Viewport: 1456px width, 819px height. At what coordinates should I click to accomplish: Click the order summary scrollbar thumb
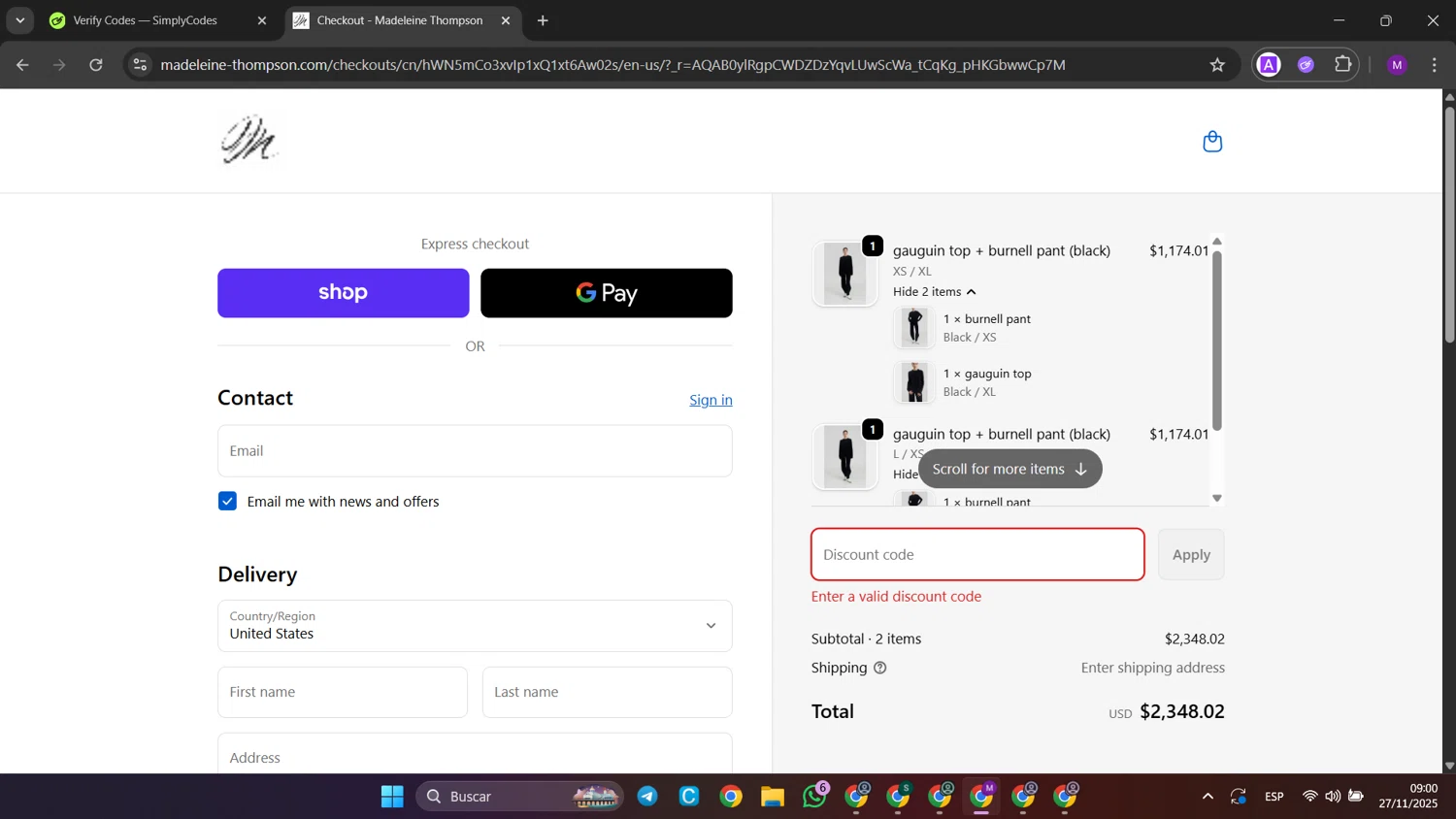pos(1217,340)
